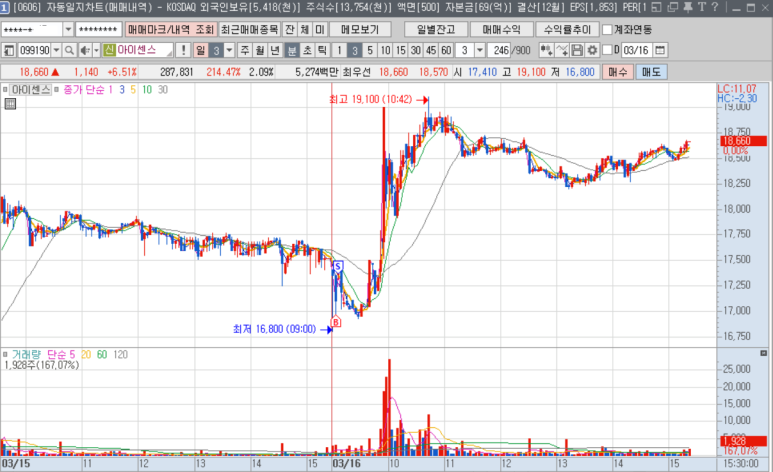Click the 일별잔고 button
Image resolution: width=773 pixels, height=472 pixels.
[436, 30]
